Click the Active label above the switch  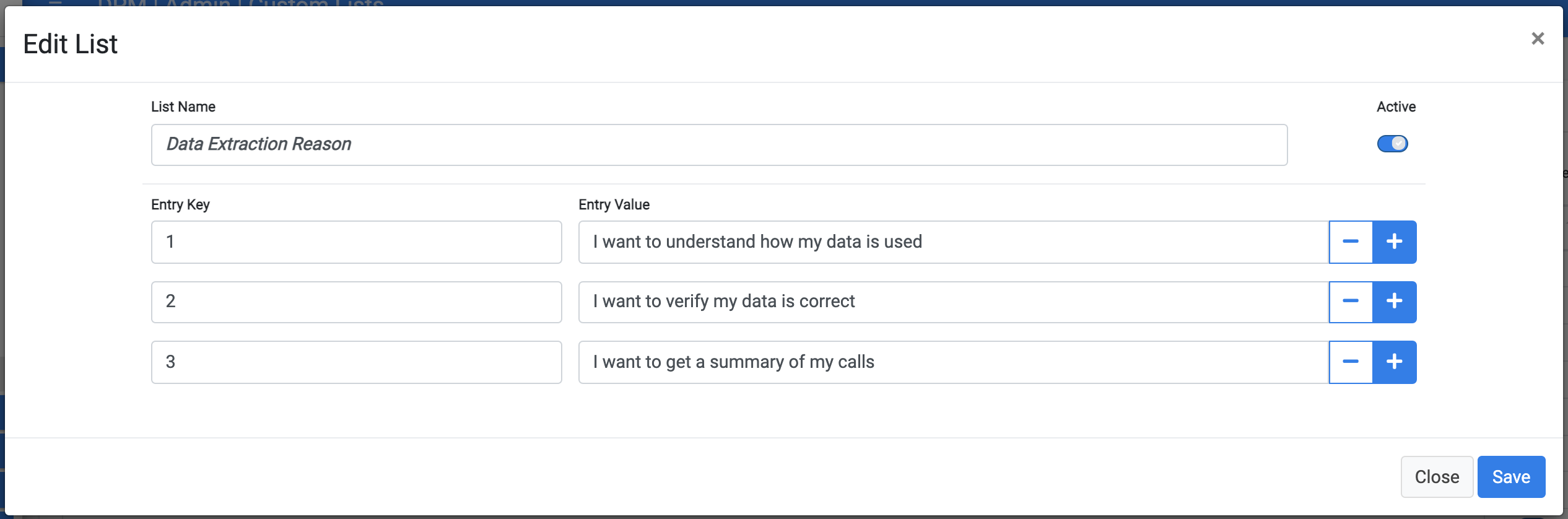[1396, 107]
